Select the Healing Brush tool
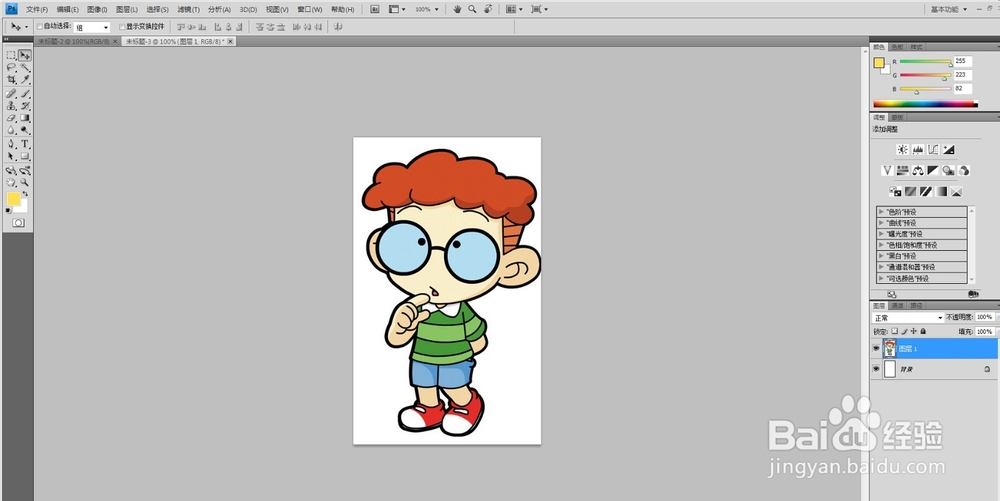 tap(11, 94)
